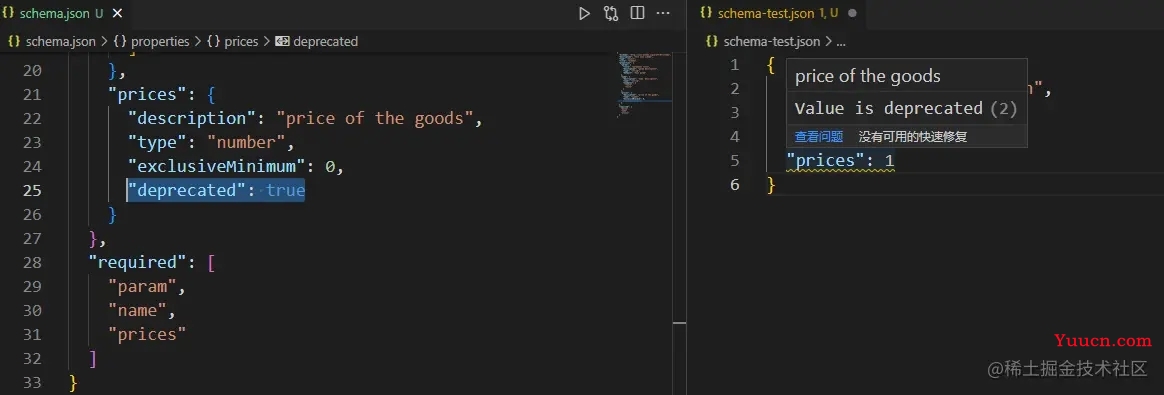Click prices breadcrumb segment
The image size is (1164, 395).
click(x=241, y=42)
